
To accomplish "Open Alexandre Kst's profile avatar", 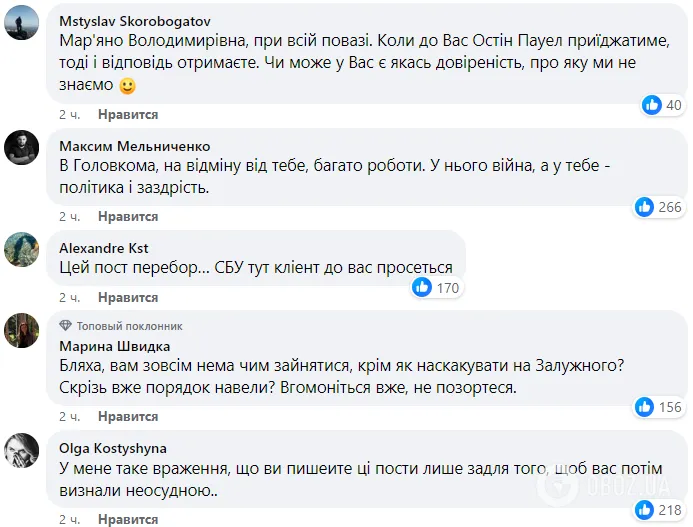I will [x=23, y=249].
